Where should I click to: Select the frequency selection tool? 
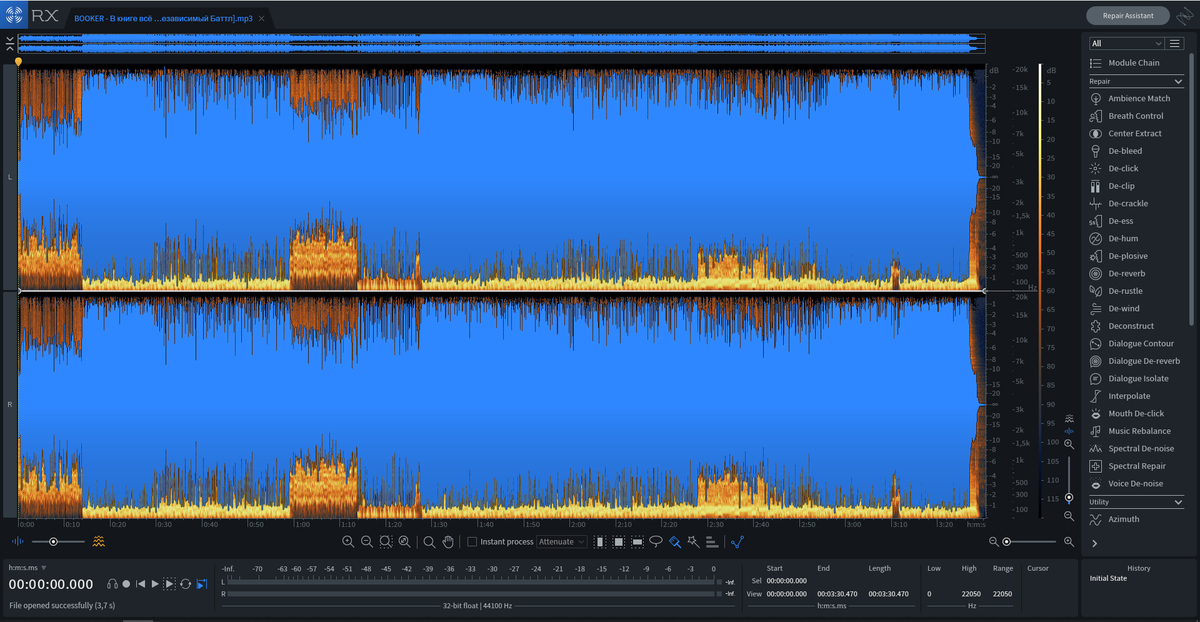coord(637,541)
